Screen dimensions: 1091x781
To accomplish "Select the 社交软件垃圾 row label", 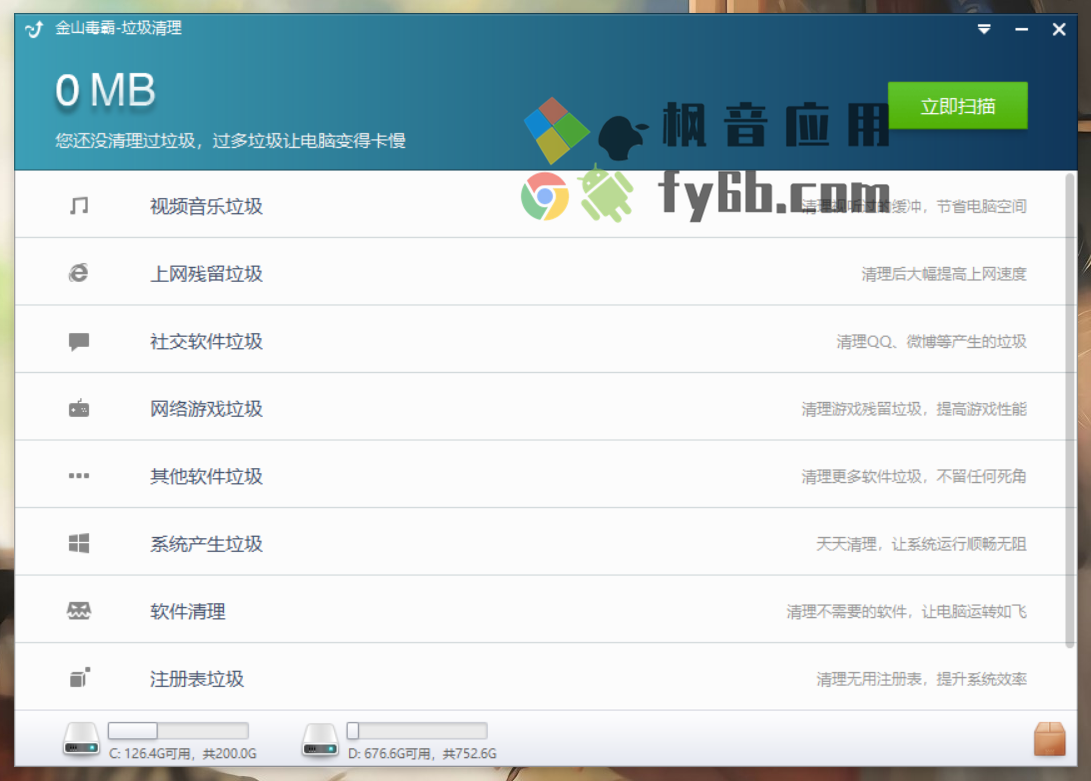I will tap(206, 341).
